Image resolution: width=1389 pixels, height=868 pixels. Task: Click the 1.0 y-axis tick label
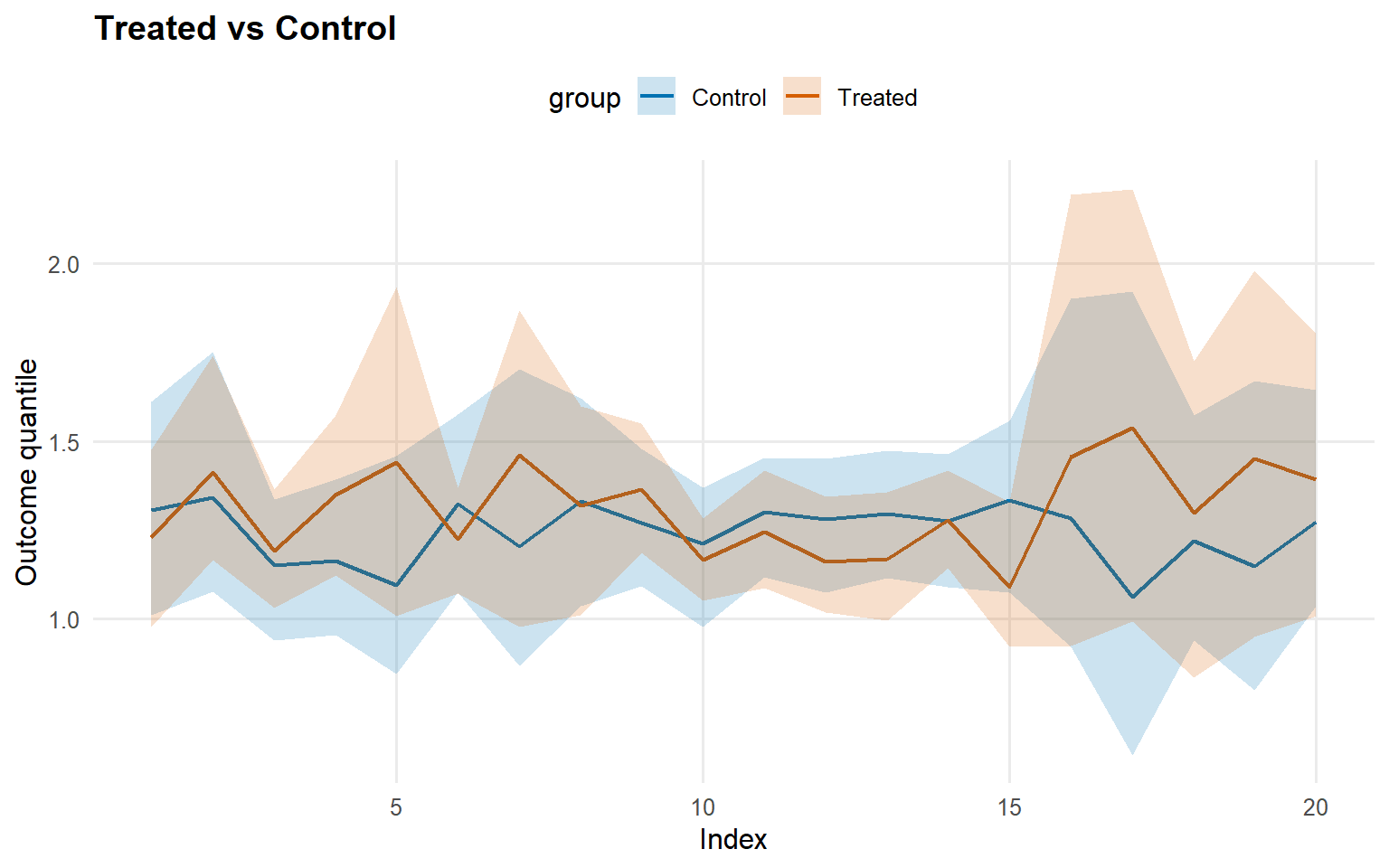click(63, 620)
